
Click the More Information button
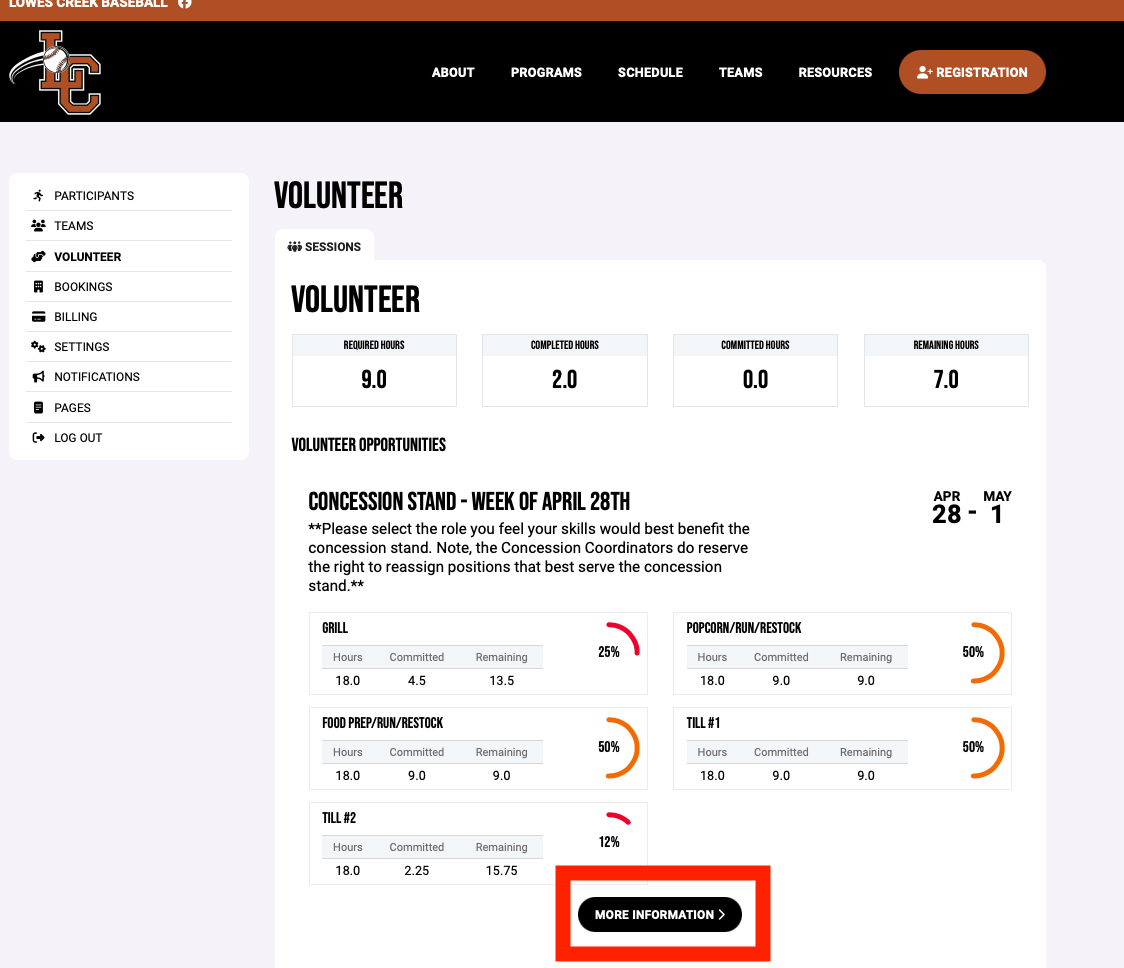coord(660,915)
